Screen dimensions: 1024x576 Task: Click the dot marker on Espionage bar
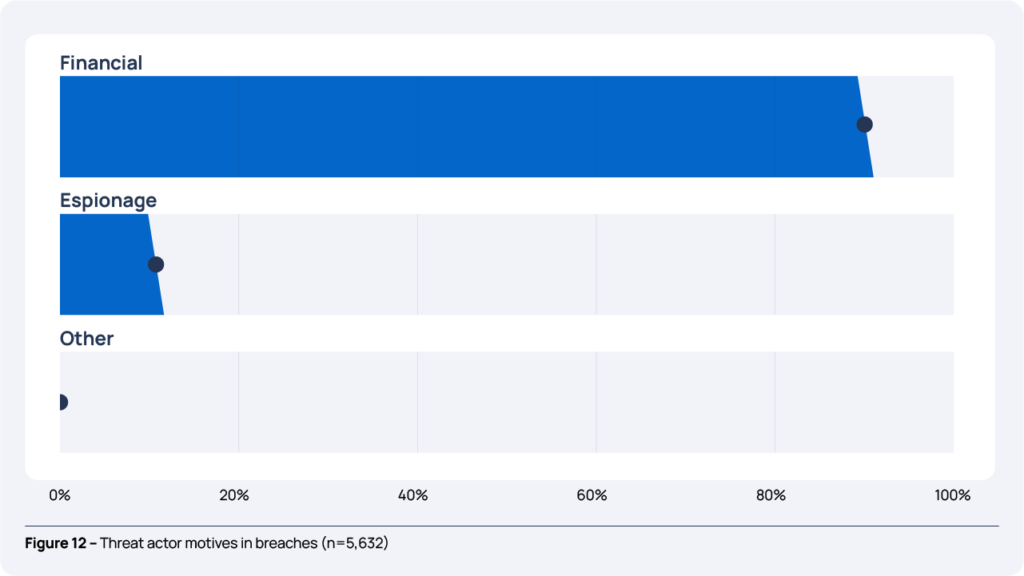point(155,265)
